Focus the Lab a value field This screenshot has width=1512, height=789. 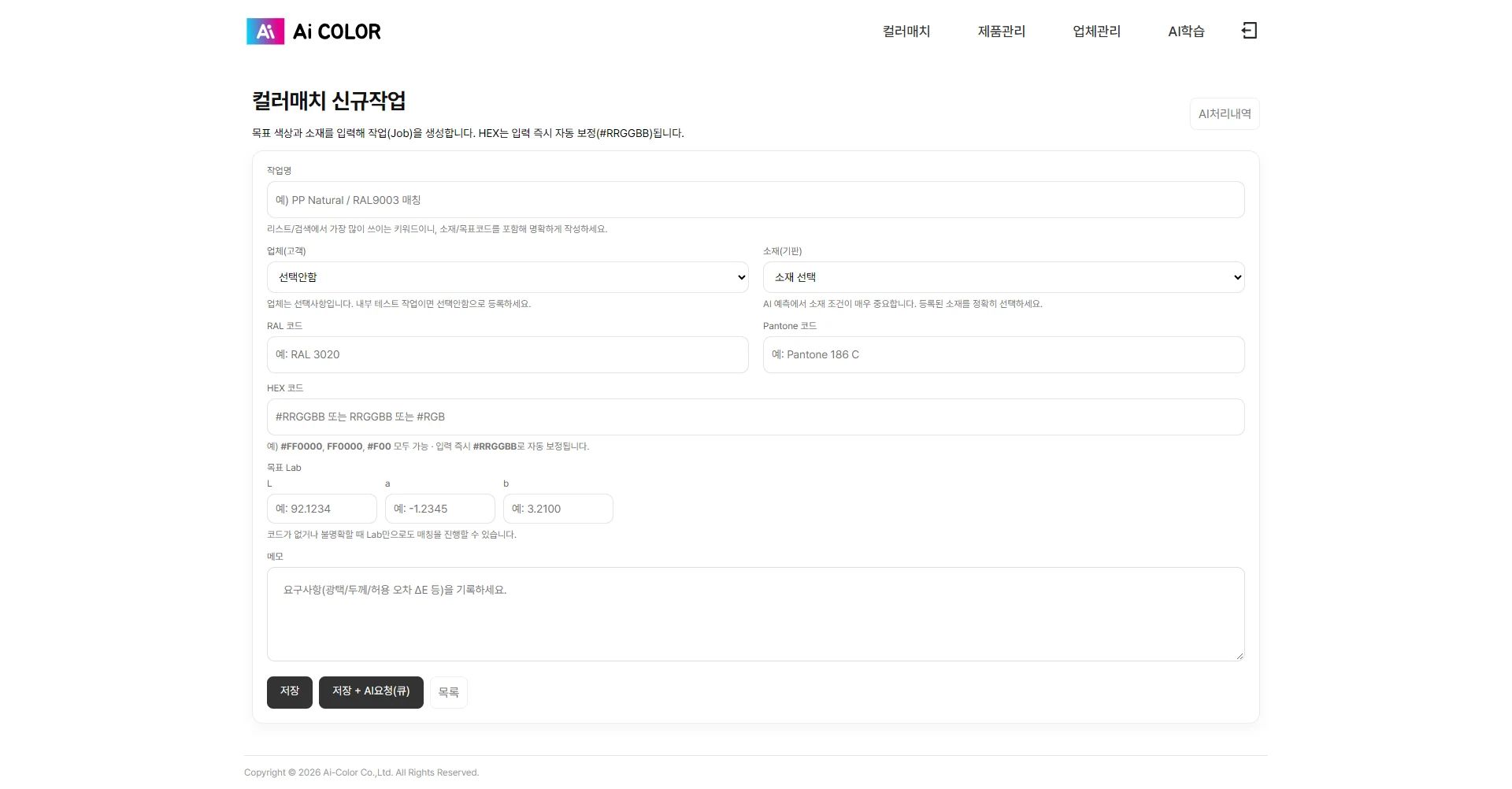point(440,509)
